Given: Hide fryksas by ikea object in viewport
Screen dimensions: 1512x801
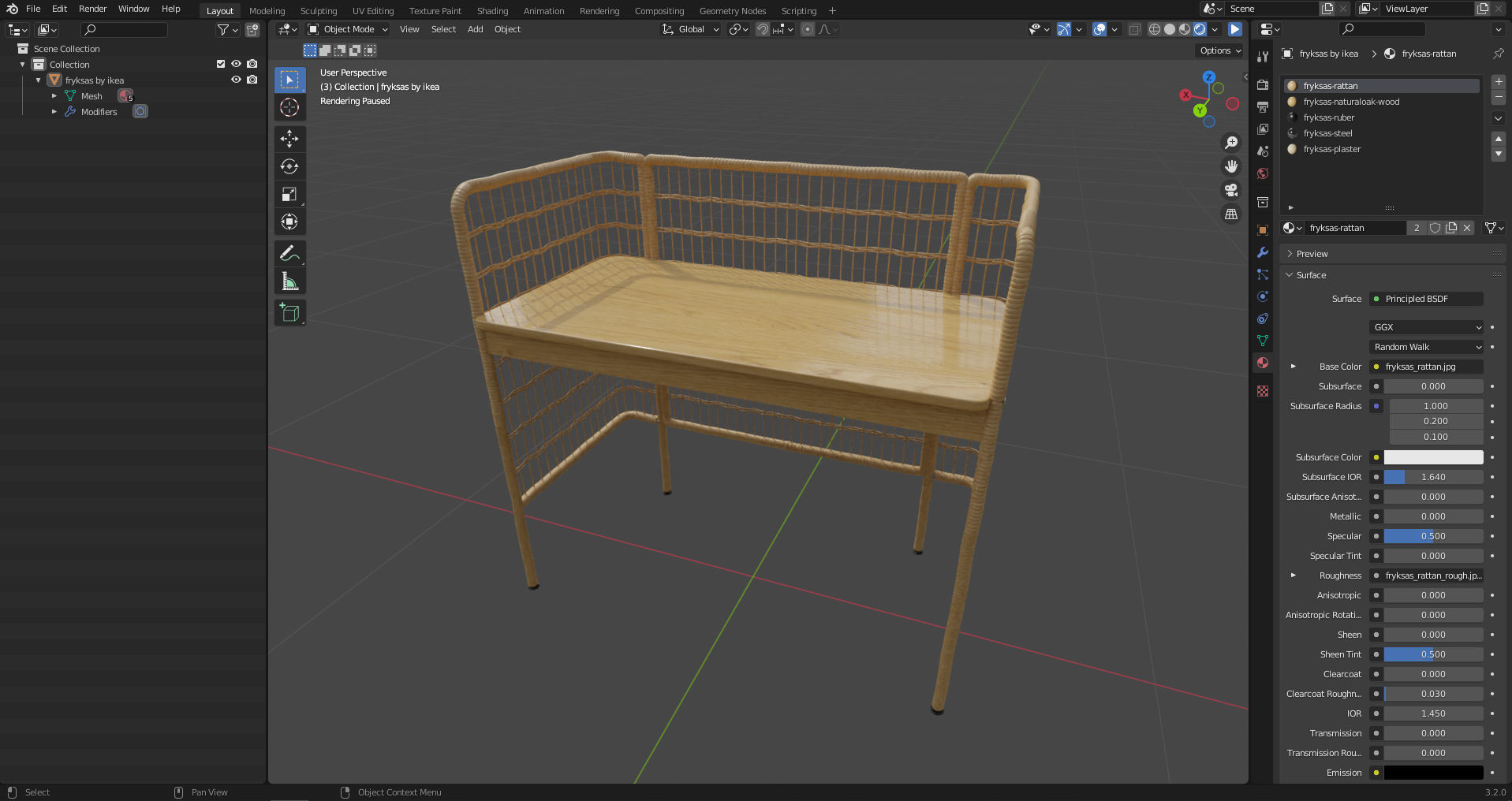Looking at the screenshot, I should point(236,80).
